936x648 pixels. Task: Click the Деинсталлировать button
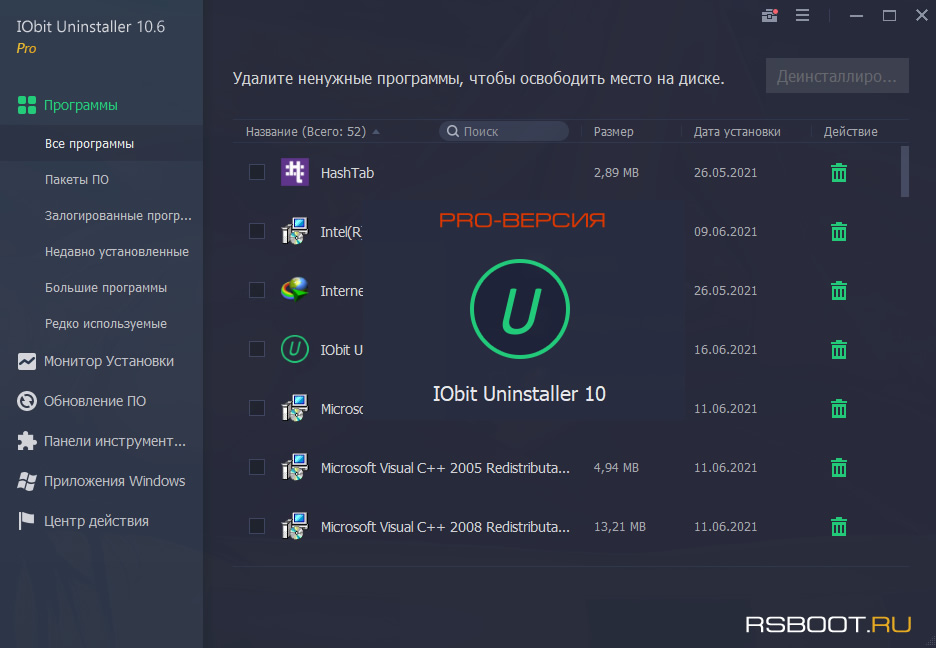tap(837, 76)
